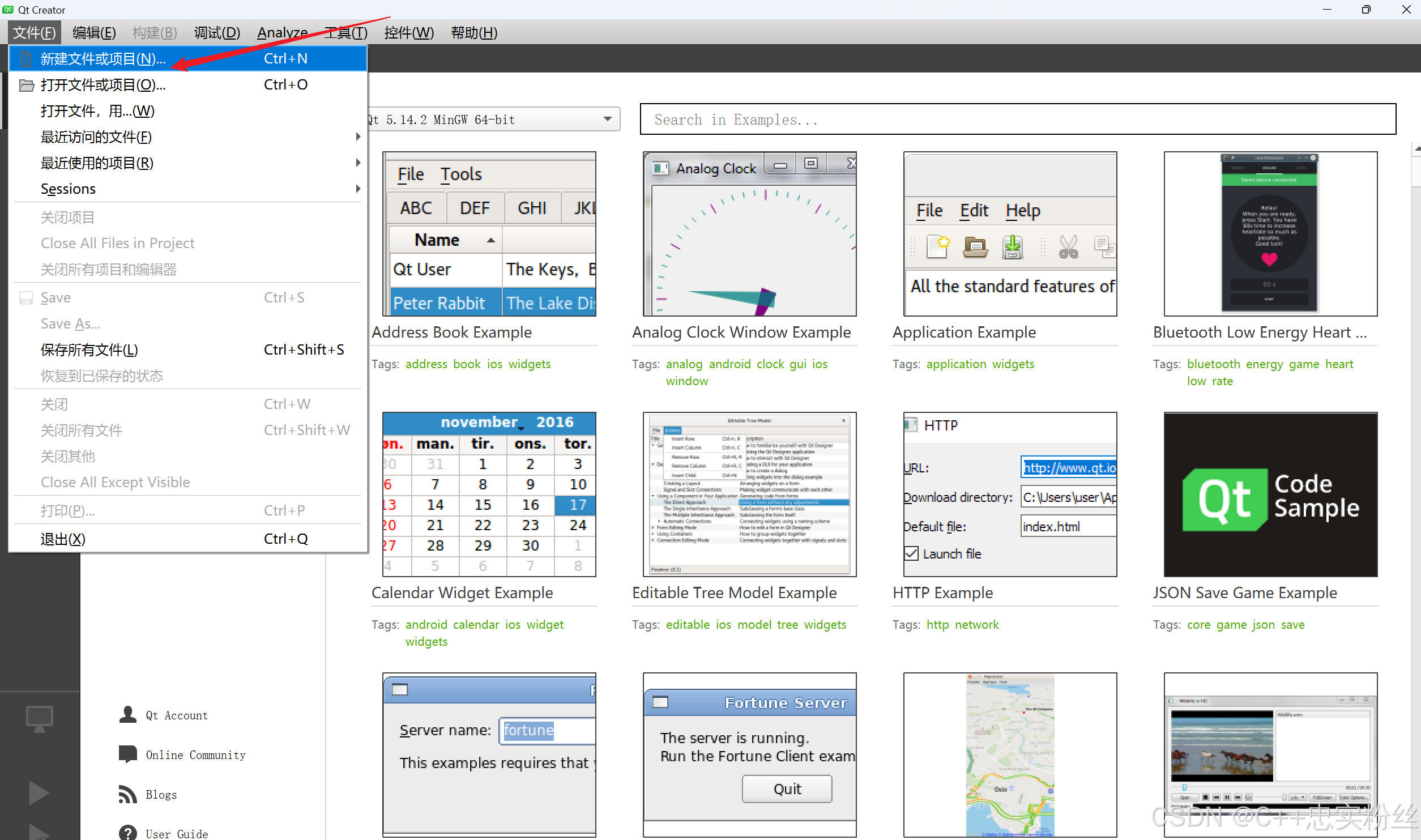Image resolution: width=1421 pixels, height=840 pixels.
Task: Open the Analyze menu
Action: [x=282, y=32]
